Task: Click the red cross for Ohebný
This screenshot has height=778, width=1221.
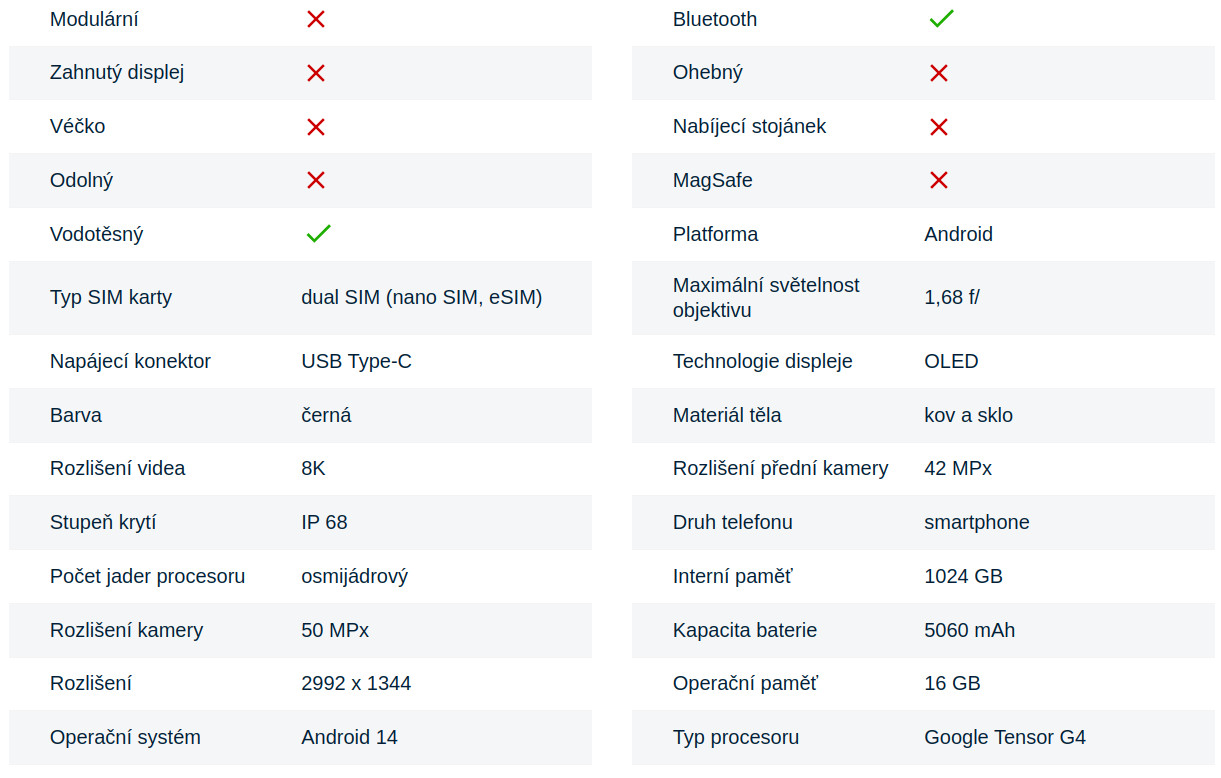Action: [939, 73]
